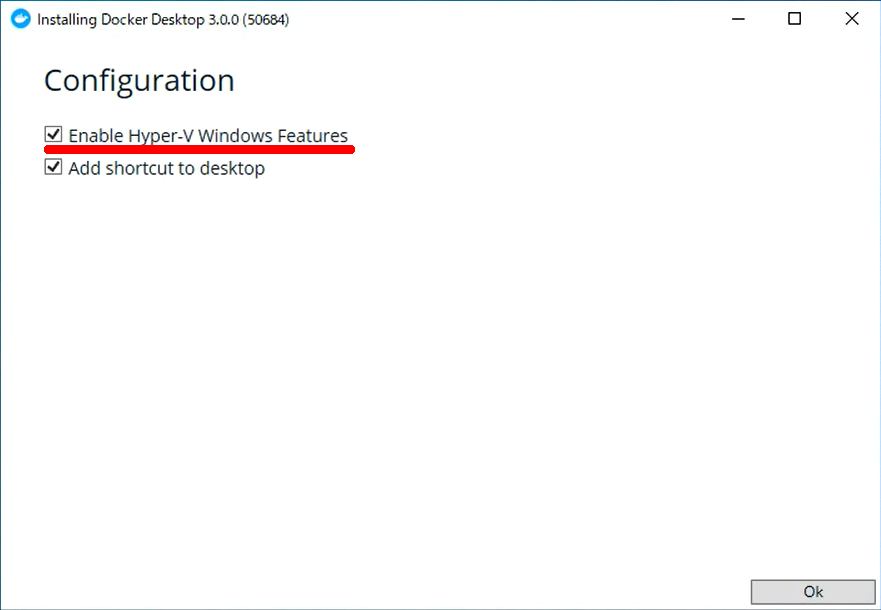
Task: Toggle Add shortcut to desktop checkbox
Action: tap(53, 167)
